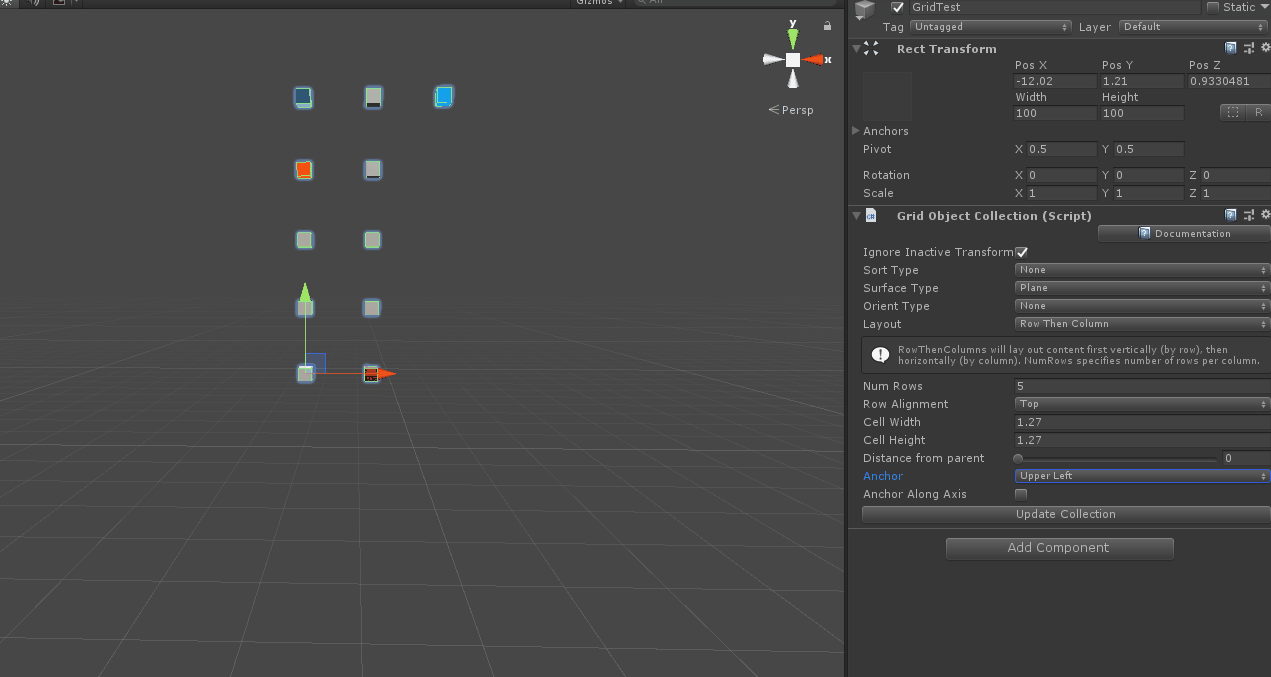Grab the green Y move arrow handle

(305, 291)
